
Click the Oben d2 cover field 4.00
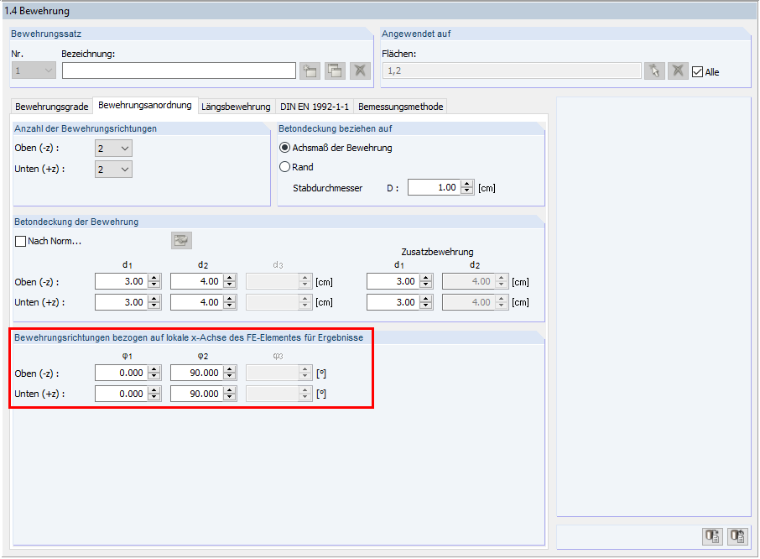tap(197, 282)
